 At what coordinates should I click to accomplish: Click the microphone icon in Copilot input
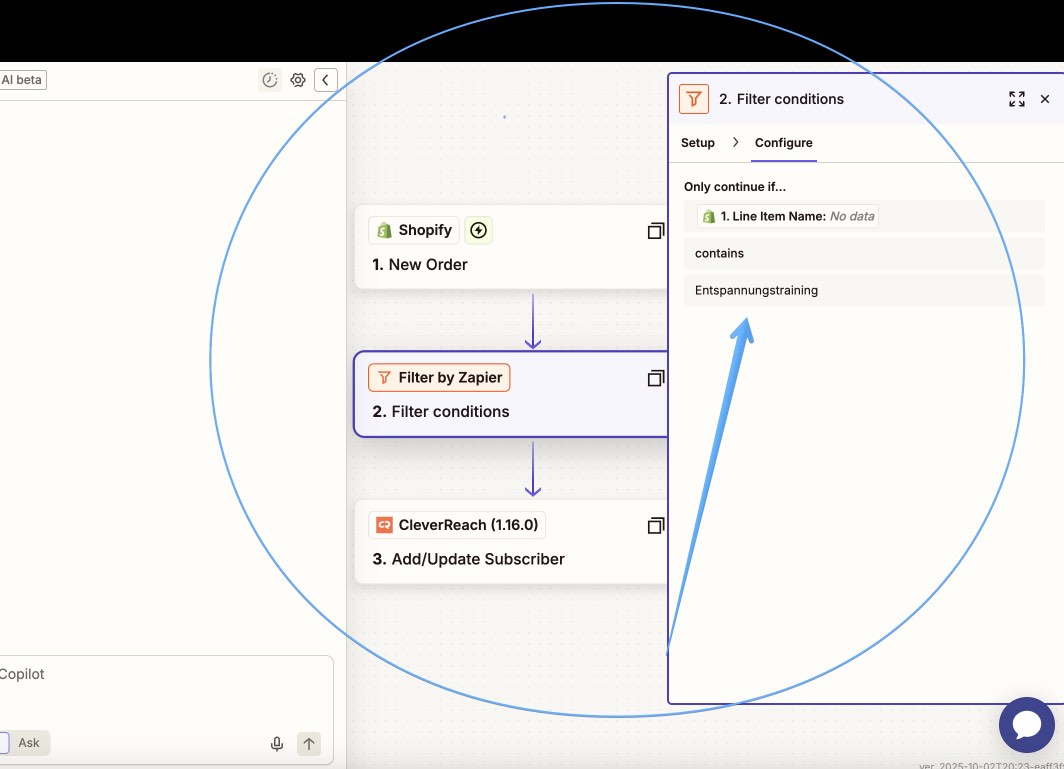(277, 744)
